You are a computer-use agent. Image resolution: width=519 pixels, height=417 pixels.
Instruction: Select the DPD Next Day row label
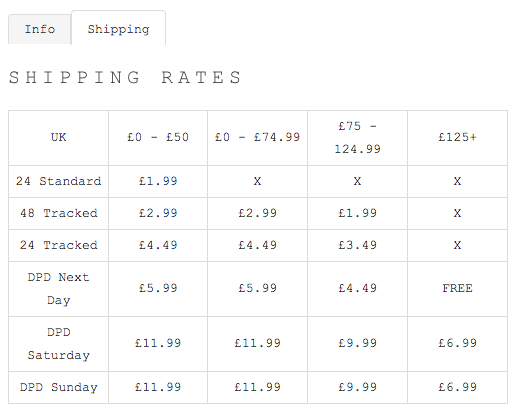tap(58, 289)
